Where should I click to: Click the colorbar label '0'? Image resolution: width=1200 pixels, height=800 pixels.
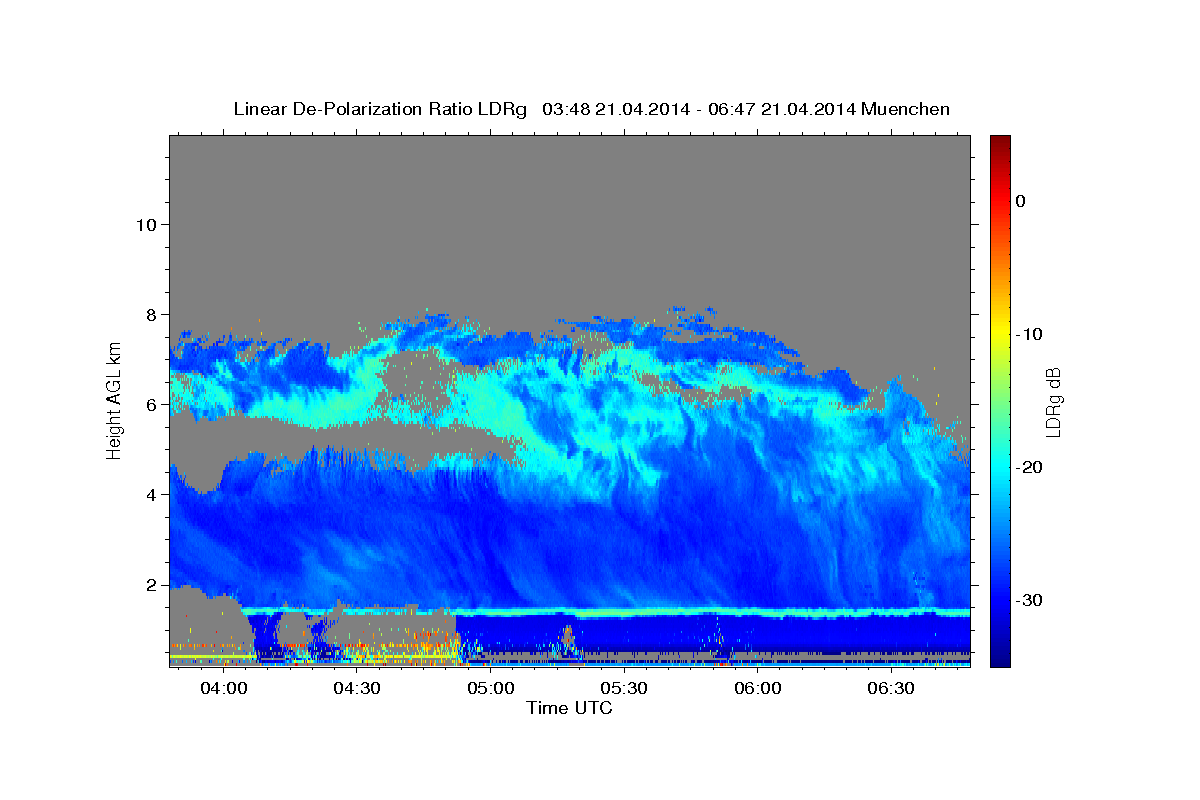coord(1021,201)
